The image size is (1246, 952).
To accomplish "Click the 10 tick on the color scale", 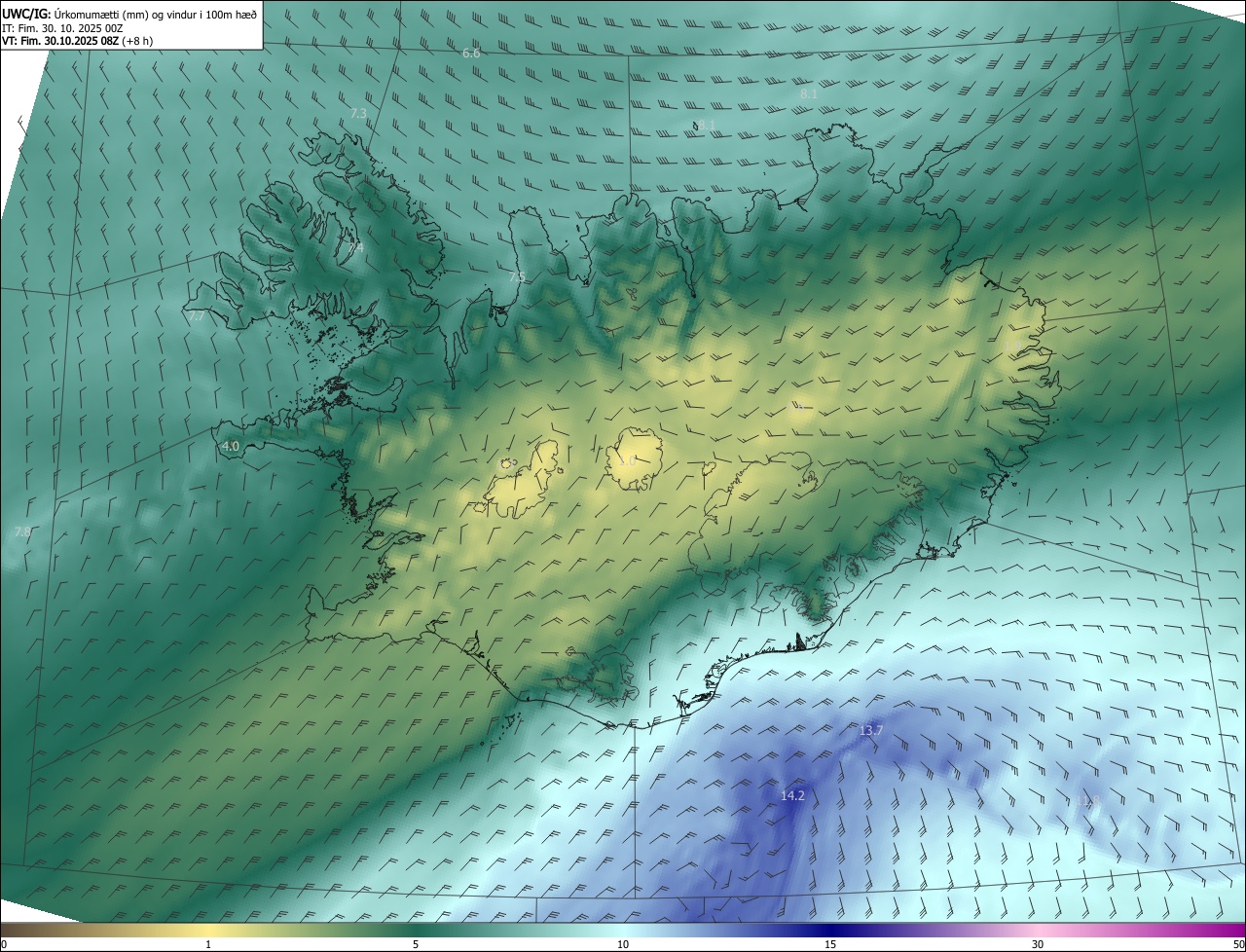I will (x=623, y=945).
